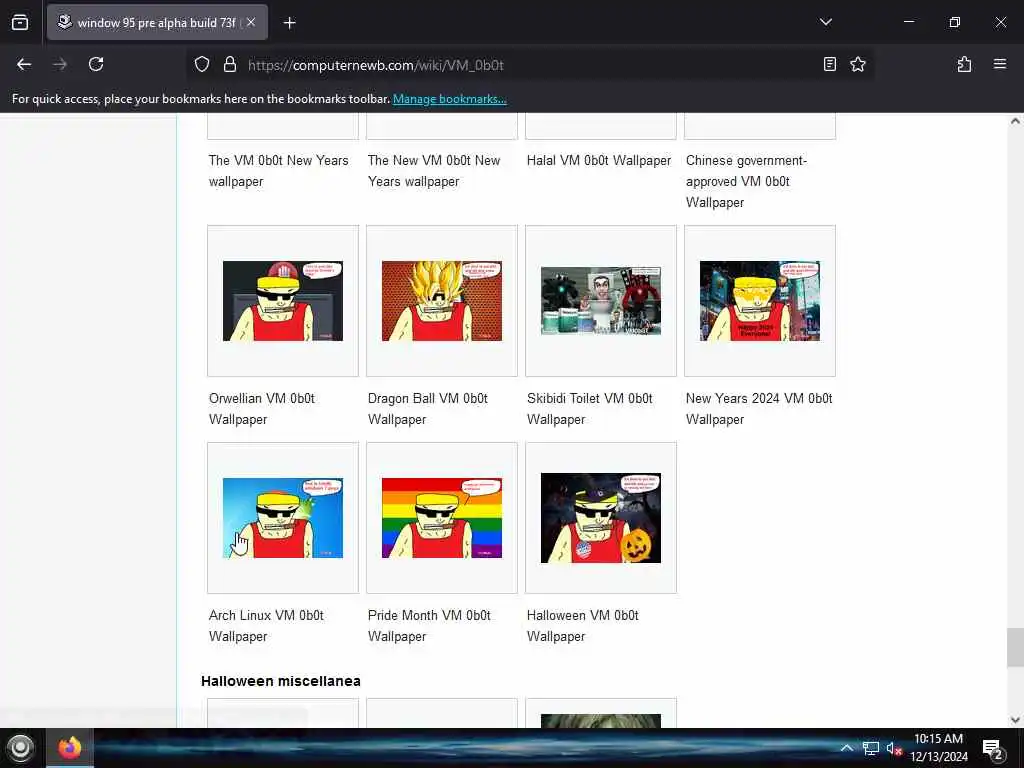Reload the current page
This screenshot has height=768, width=1024.
96,64
